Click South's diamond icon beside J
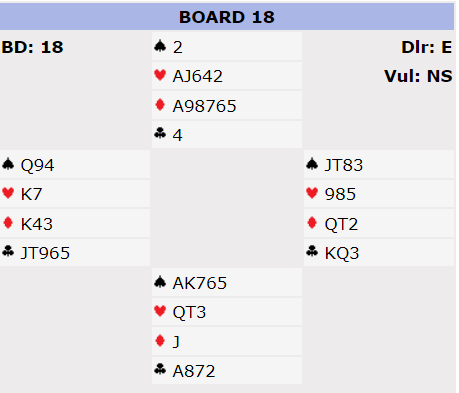Screen dimensions: 459x393 [x=160, y=341]
